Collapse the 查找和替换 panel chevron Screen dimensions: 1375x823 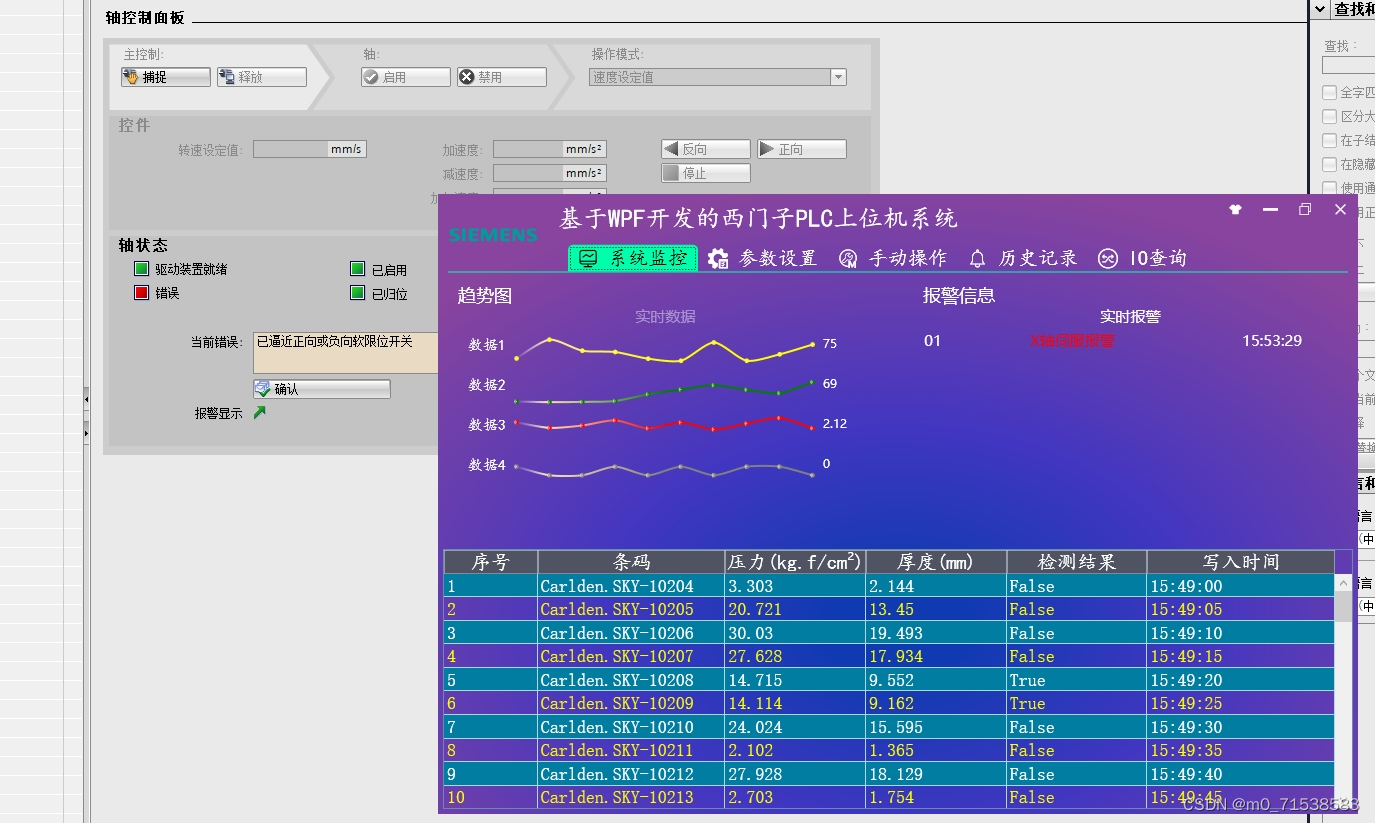click(x=1321, y=9)
